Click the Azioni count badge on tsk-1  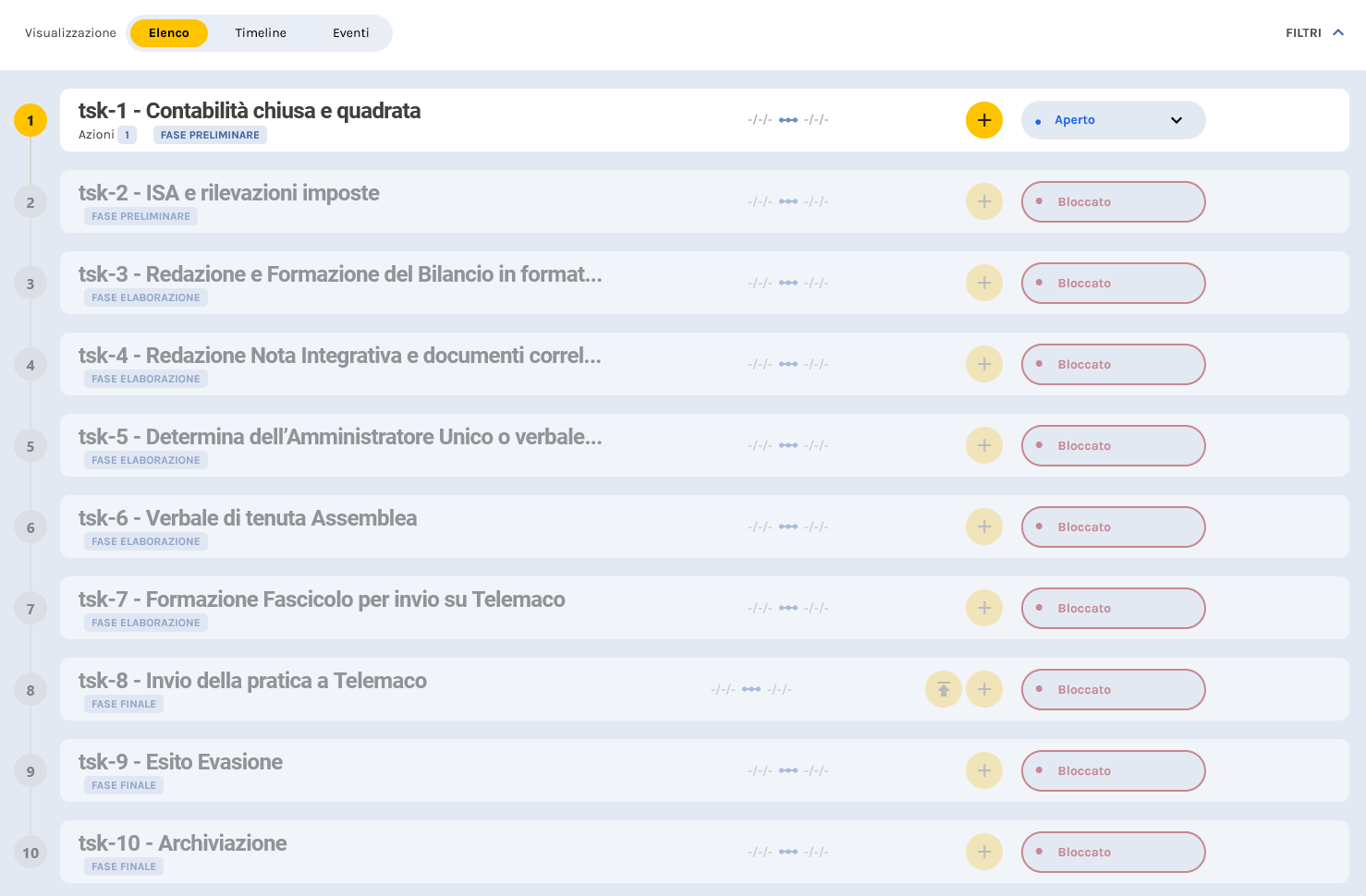point(127,135)
